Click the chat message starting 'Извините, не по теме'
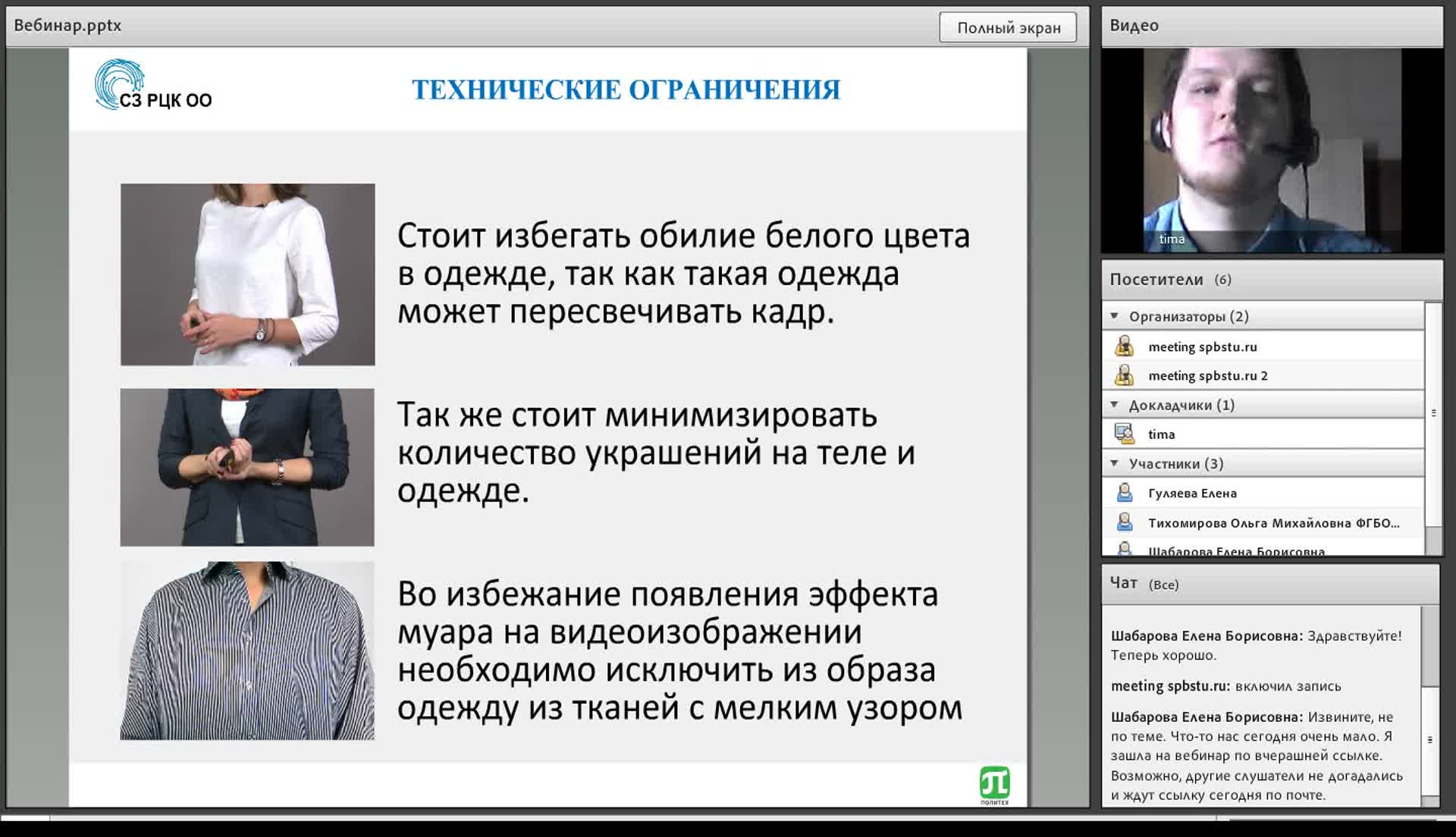 [x=1257, y=756]
